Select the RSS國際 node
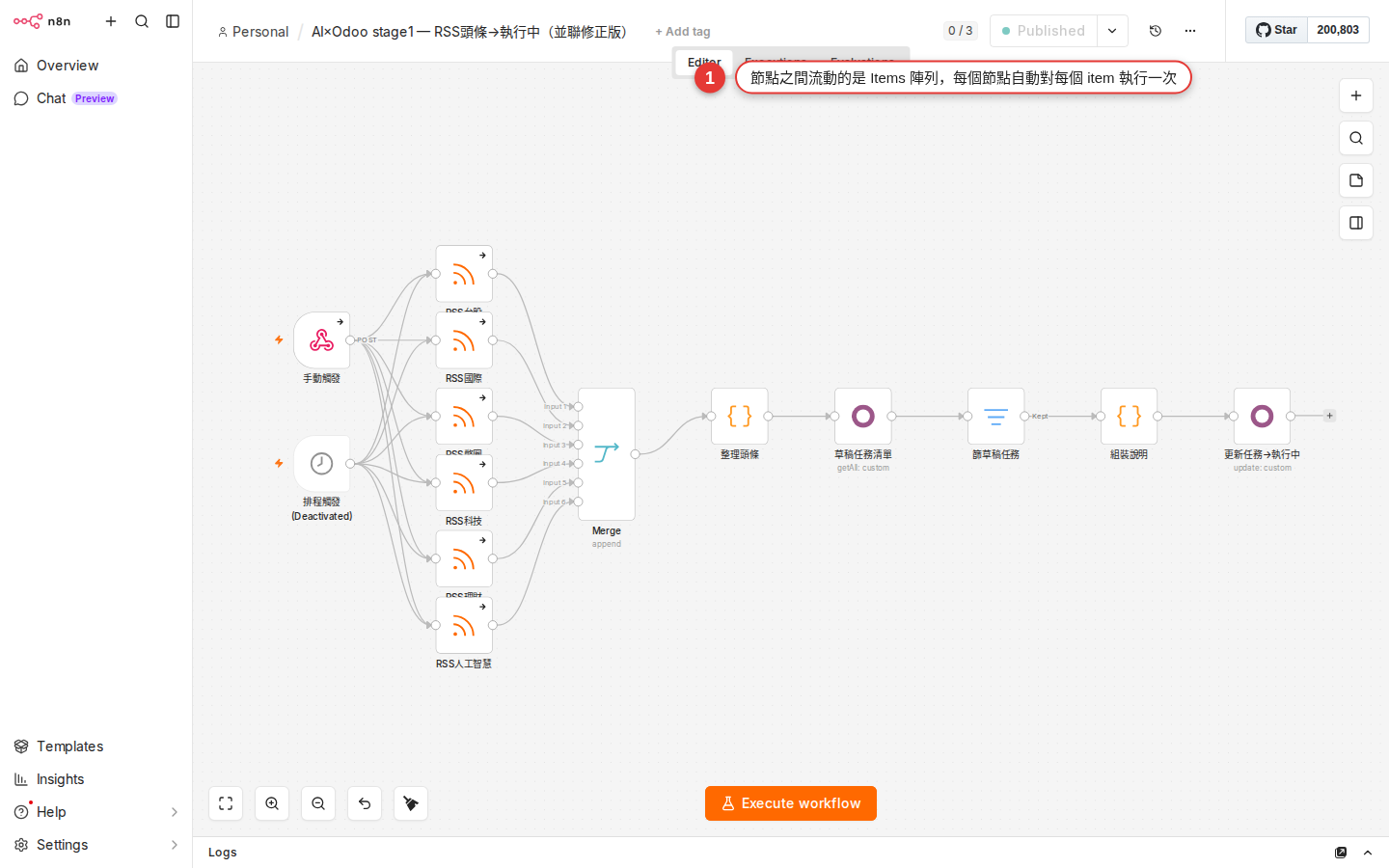1389x868 pixels. (x=464, y=339)
